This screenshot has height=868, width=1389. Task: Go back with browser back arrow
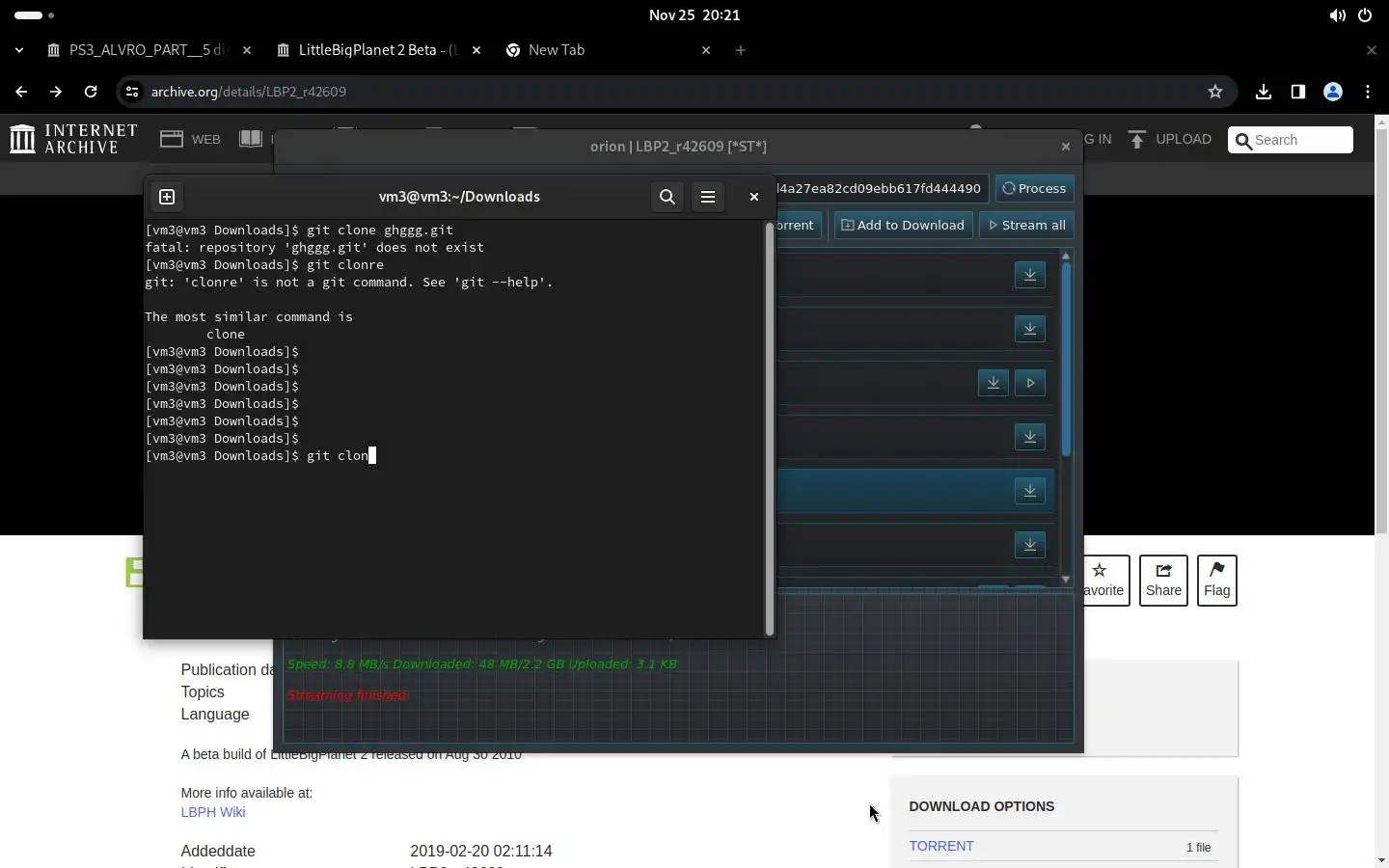click(21, 92)
